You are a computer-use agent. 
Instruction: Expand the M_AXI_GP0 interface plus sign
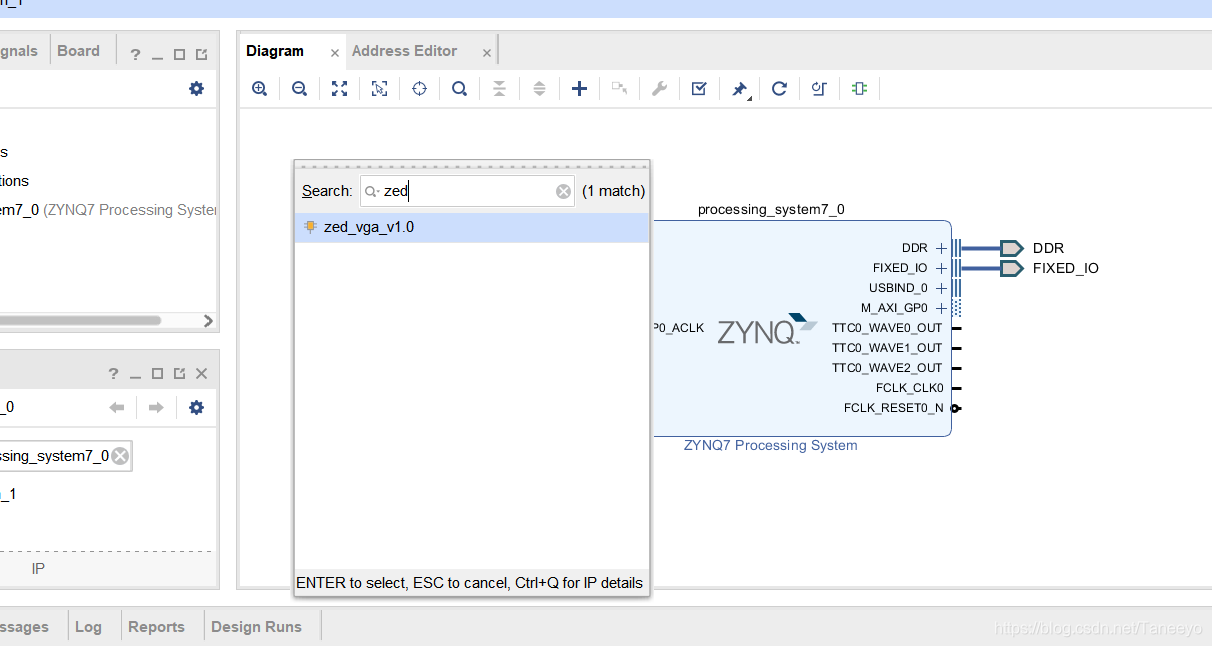pos(941,308)
